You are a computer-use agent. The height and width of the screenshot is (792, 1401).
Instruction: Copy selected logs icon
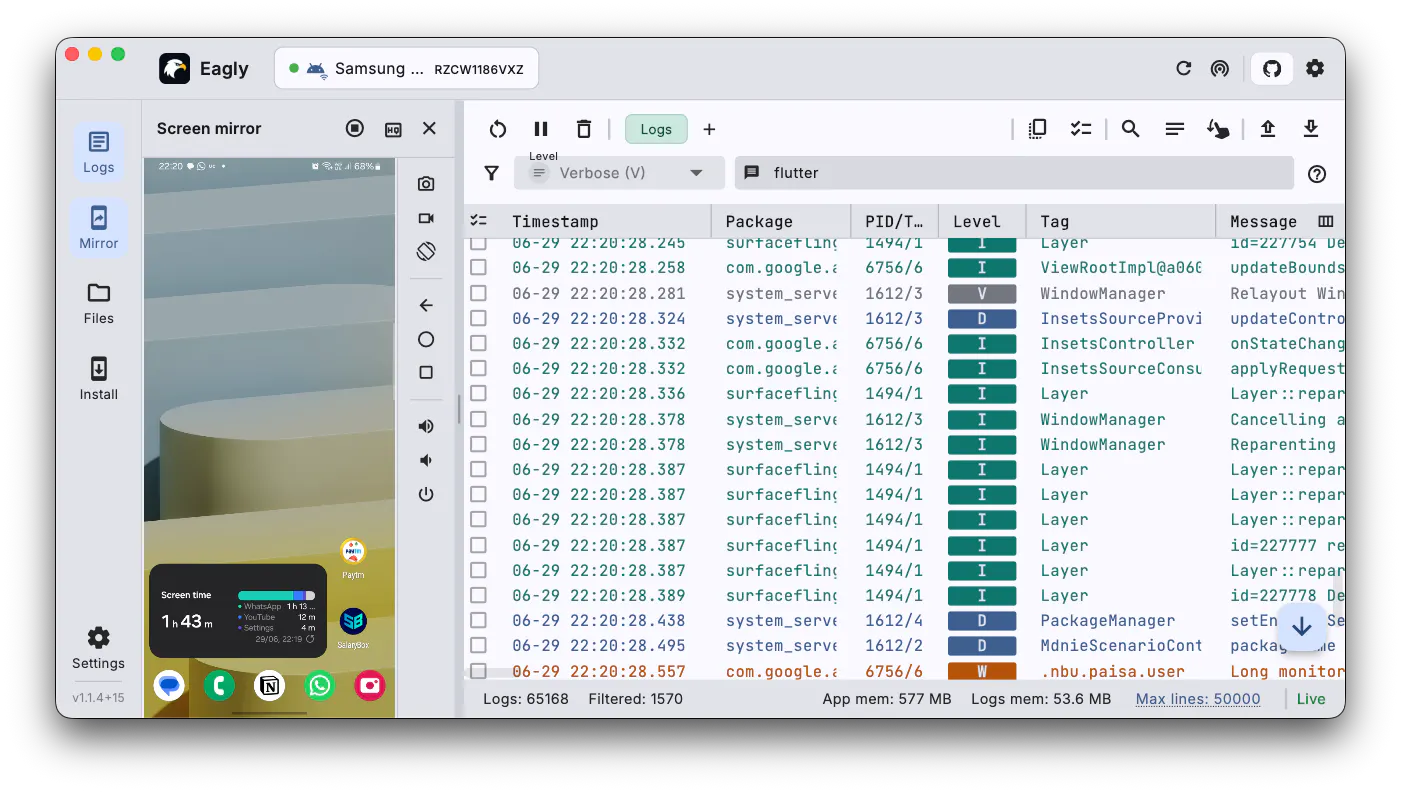(1037, 129)
